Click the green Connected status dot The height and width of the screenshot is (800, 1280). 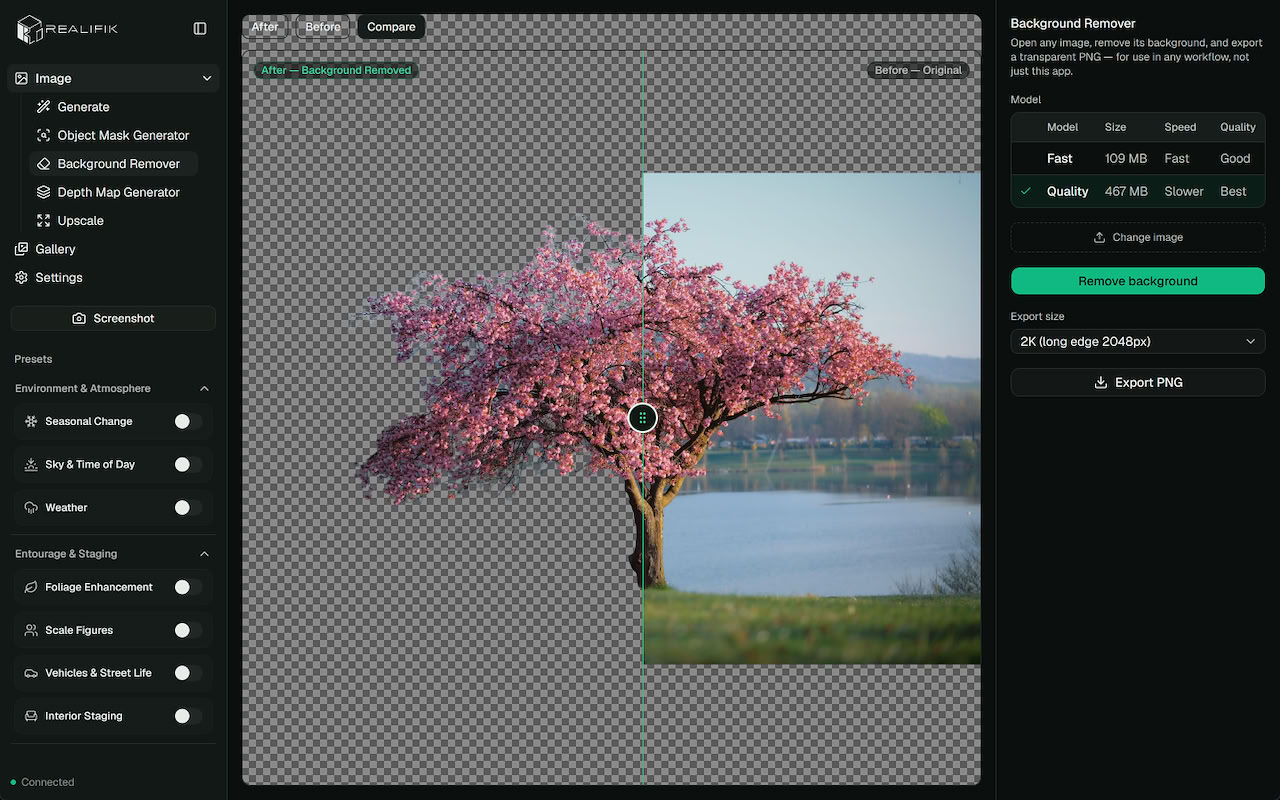click(13, 782)
